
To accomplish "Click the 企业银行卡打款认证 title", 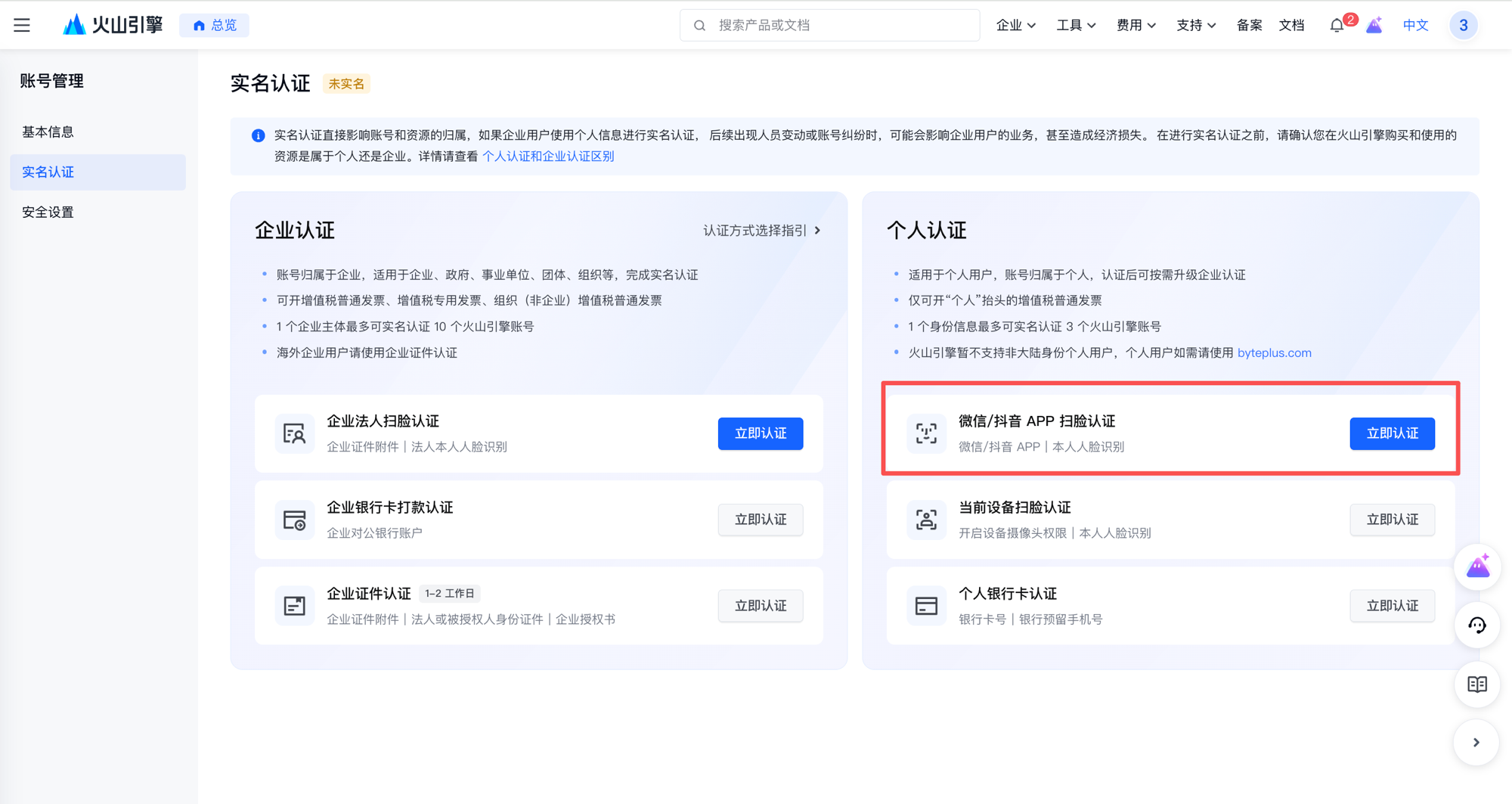I will pos(390,508).
